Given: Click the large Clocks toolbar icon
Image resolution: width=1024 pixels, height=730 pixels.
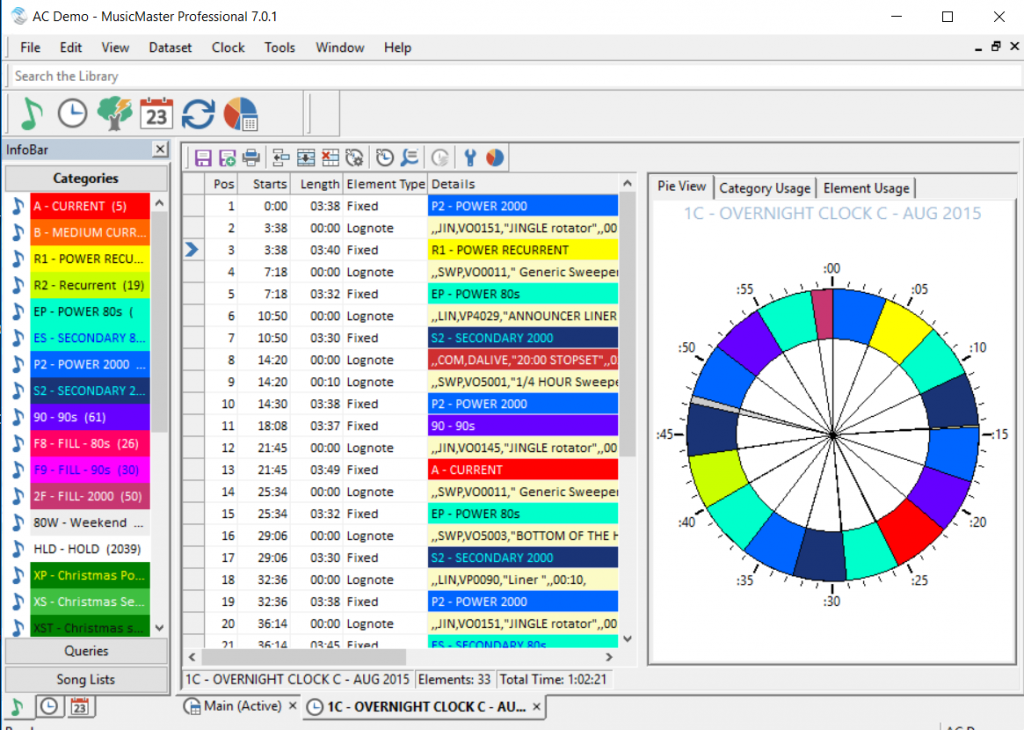Looking at the screenshot, I should pyautogui.click(x=72, y=114).
